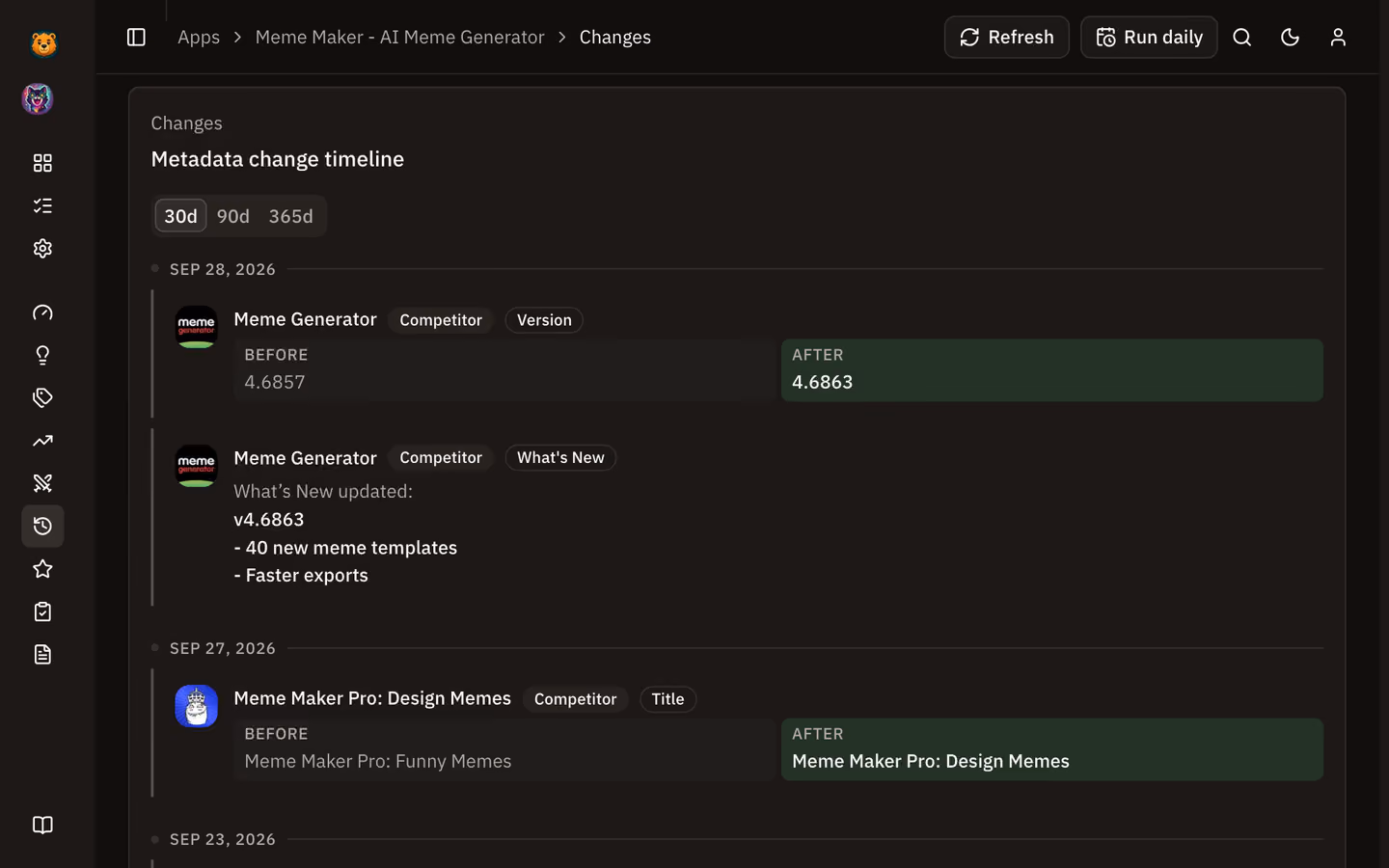Open the bear logo home icon

43,43
